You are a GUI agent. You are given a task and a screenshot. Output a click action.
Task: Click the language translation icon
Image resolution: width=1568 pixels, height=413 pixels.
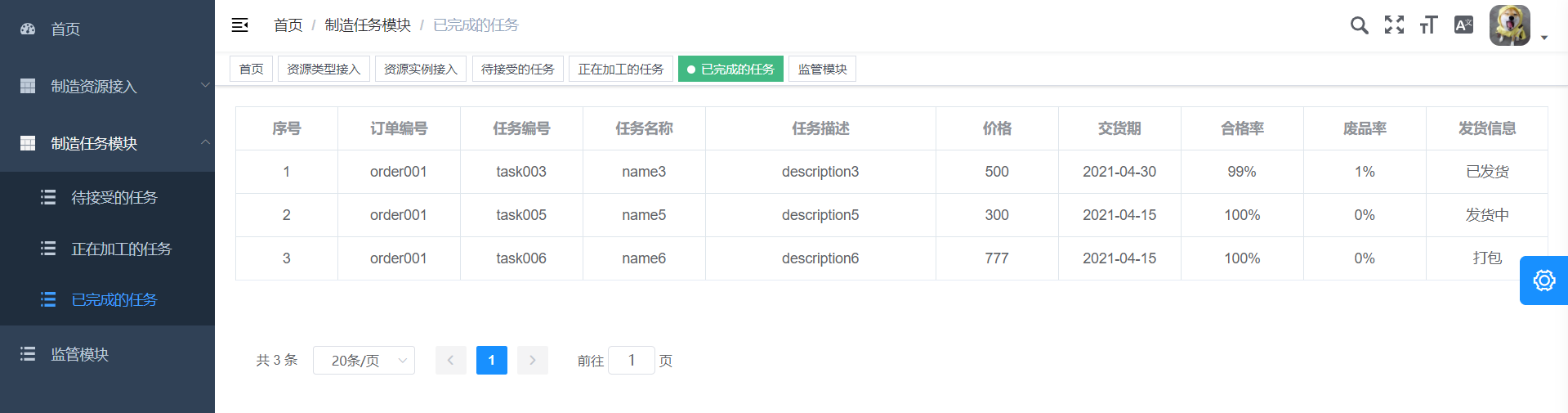point(1463,25)
